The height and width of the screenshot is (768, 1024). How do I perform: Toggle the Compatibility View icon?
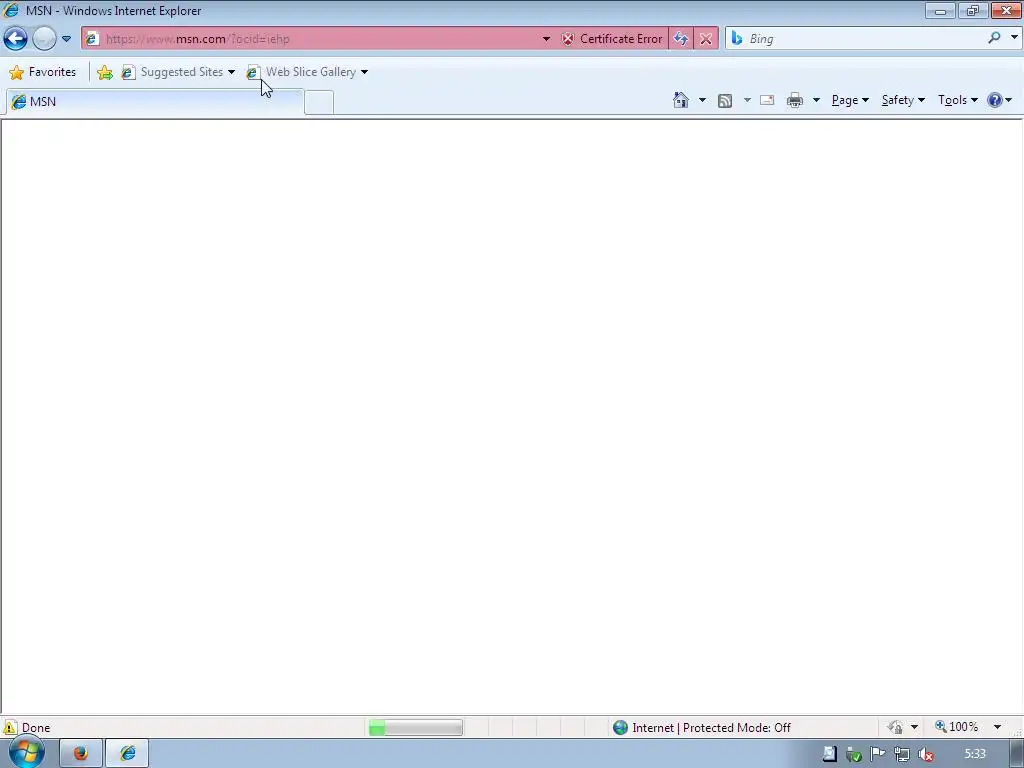[680, 39]
